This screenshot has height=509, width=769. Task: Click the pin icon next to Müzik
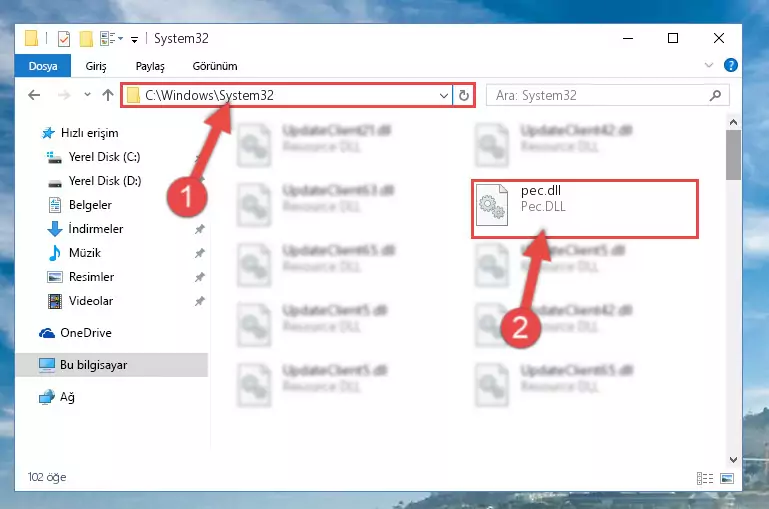point(200,253)
